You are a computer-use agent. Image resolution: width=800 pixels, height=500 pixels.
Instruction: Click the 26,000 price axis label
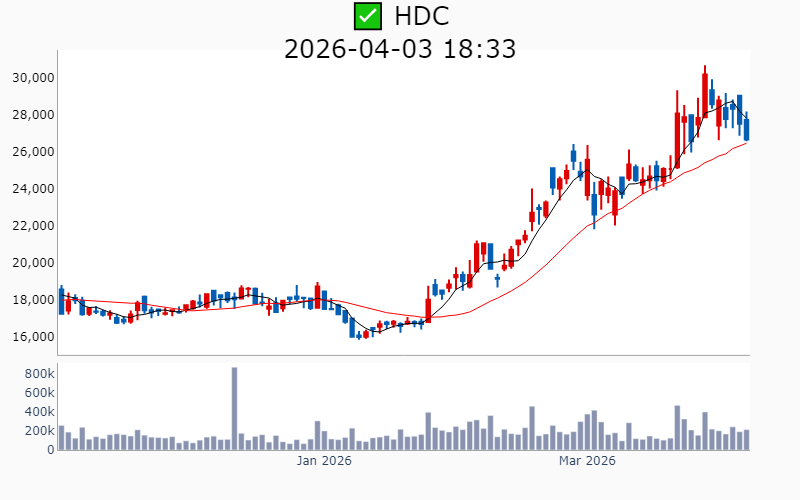click(x=33, y=152)
